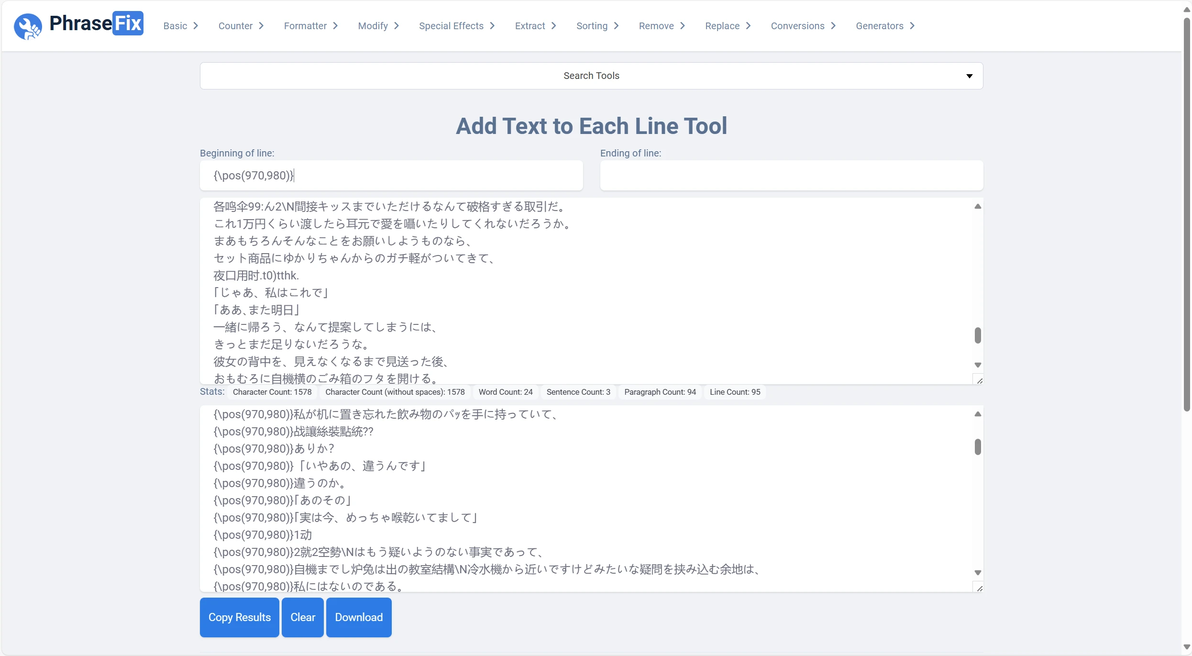
Task: Open the Special Effects menu
Action: pyautogui.click(x=457, y=26)
